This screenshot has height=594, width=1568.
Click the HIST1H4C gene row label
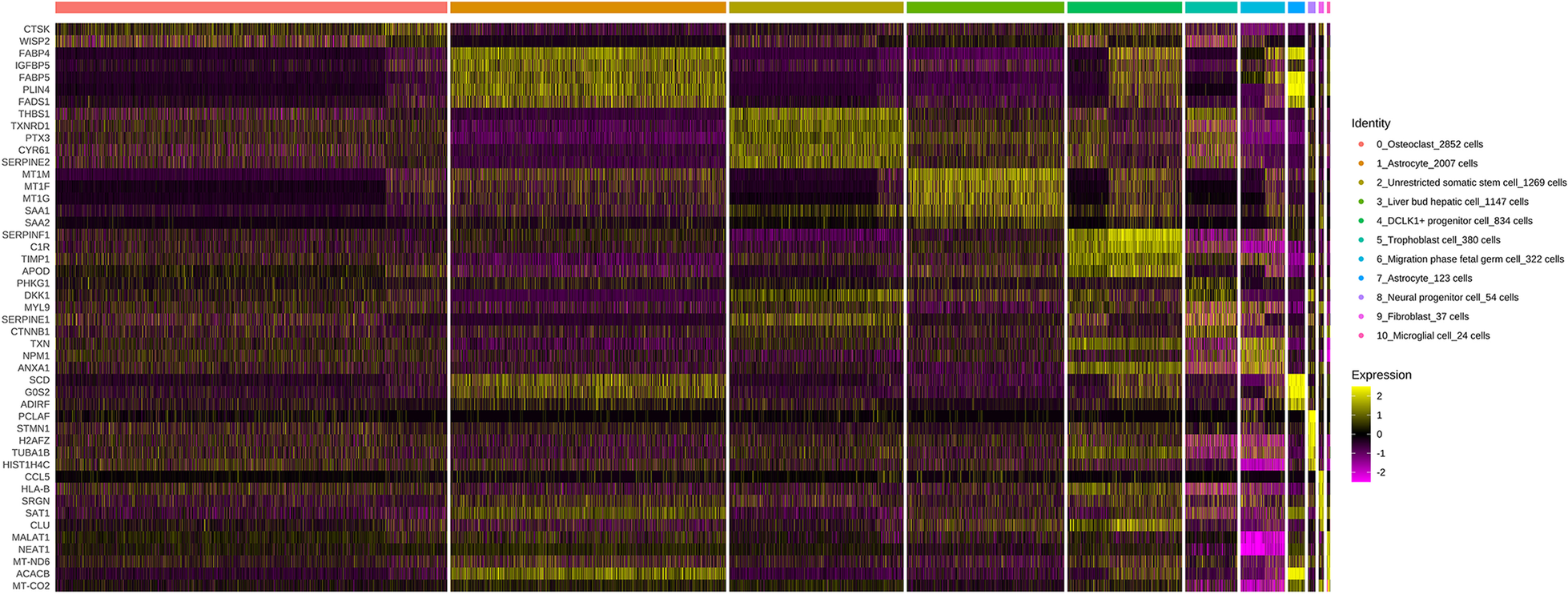click(26, 464)
